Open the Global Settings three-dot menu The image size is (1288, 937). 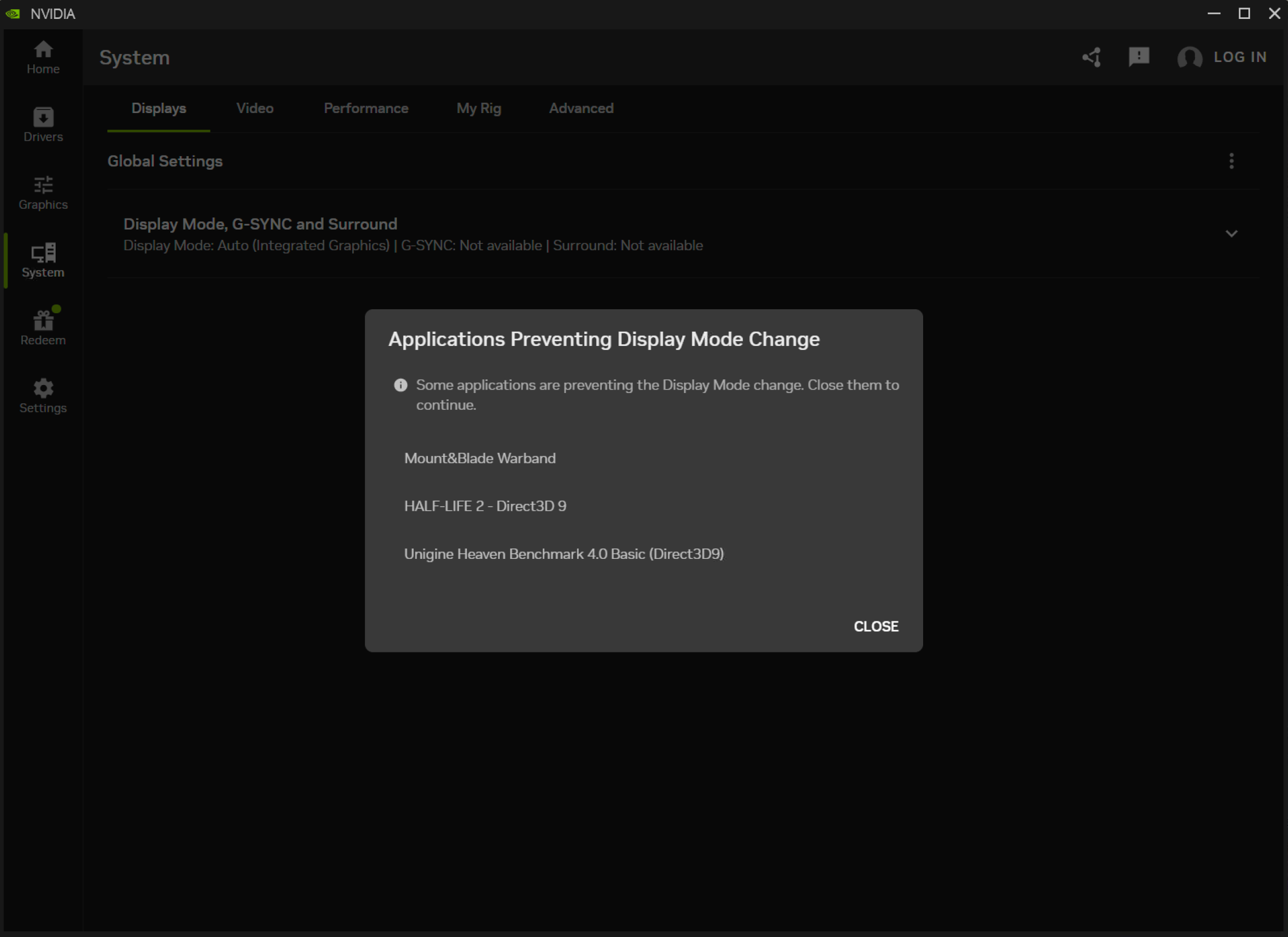pos(1231,161)
